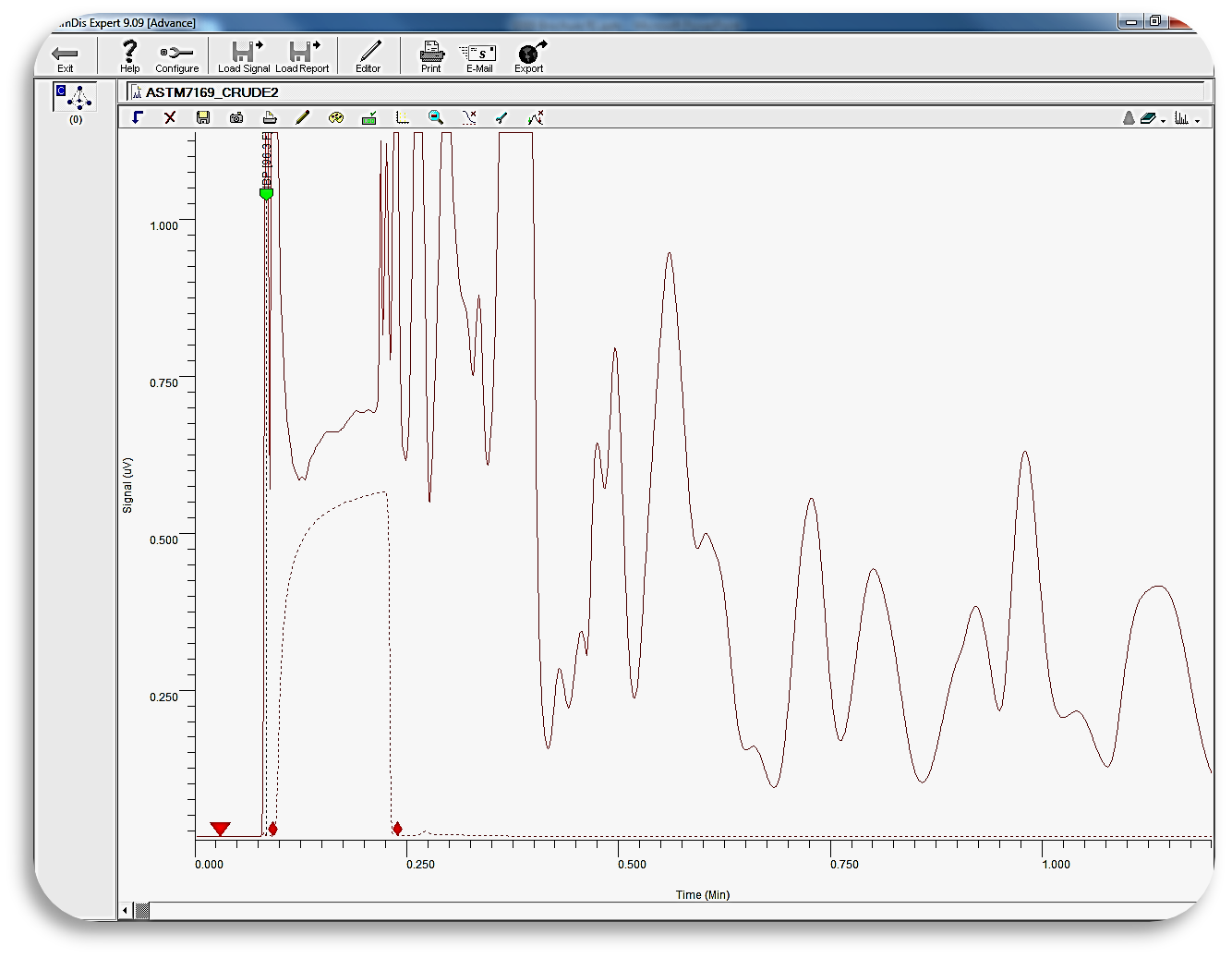Launch the Editor pencil tool

tap(368, 56)
